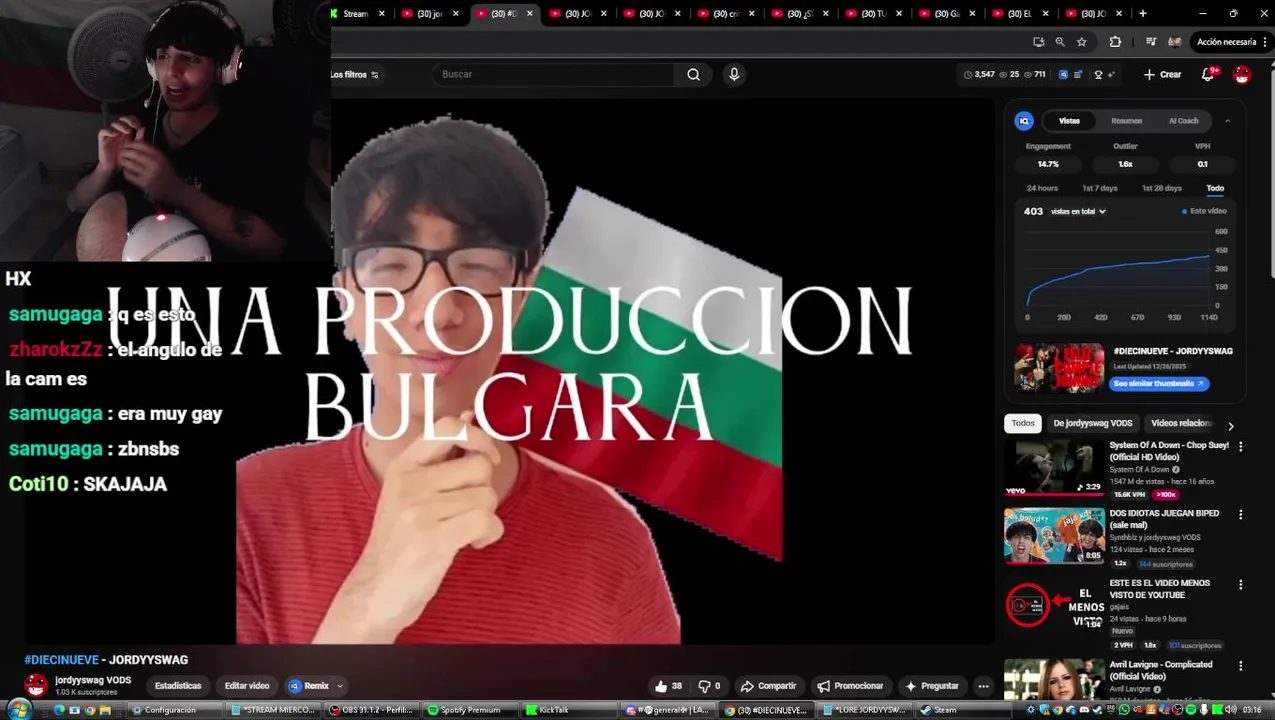Viewport: 1275px width, 720px height.
Task: Open Crear menu button
Action: point(1163,75)
